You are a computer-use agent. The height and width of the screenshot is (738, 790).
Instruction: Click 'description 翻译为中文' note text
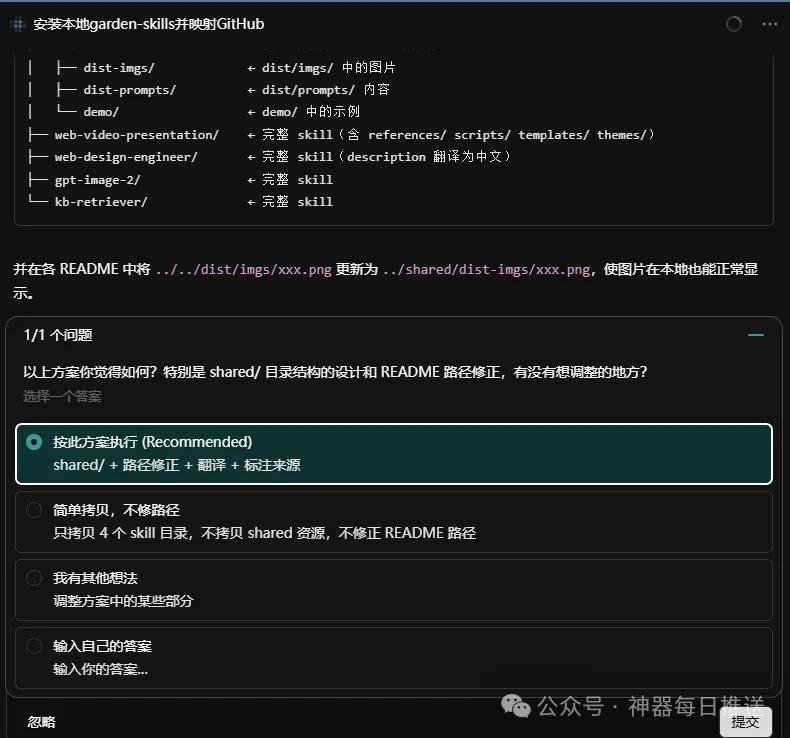click(x=425, y=157)
